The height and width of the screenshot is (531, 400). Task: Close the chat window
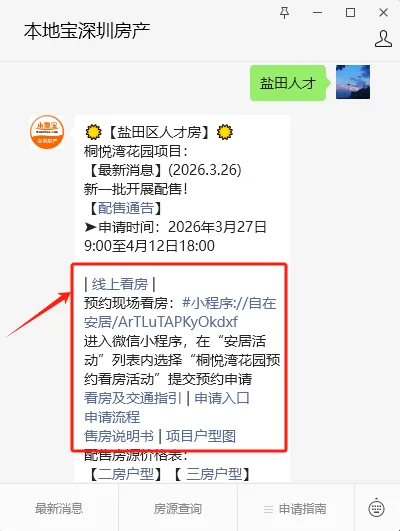click(x=383, y=13)
